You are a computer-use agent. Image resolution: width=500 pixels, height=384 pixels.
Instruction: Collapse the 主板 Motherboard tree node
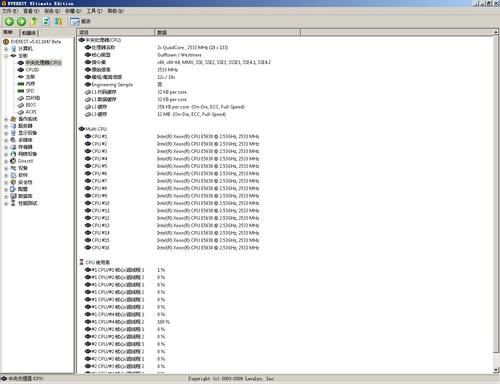point(6,56)
